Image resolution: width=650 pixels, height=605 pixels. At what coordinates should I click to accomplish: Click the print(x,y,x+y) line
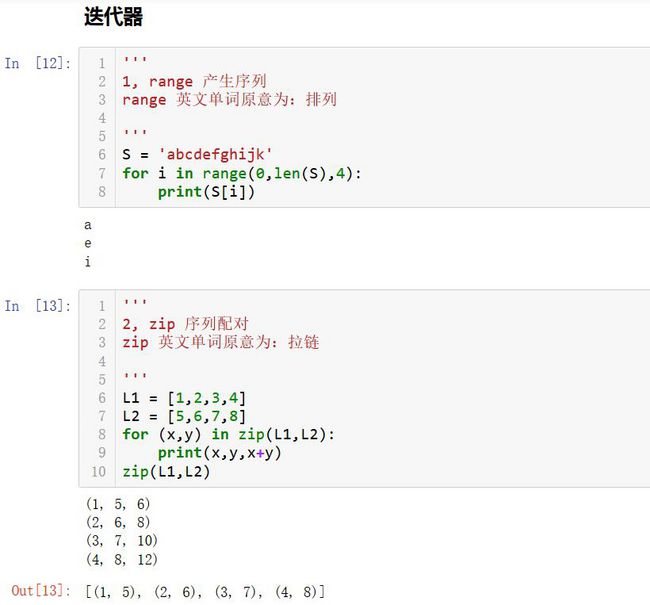click(219, 453)
